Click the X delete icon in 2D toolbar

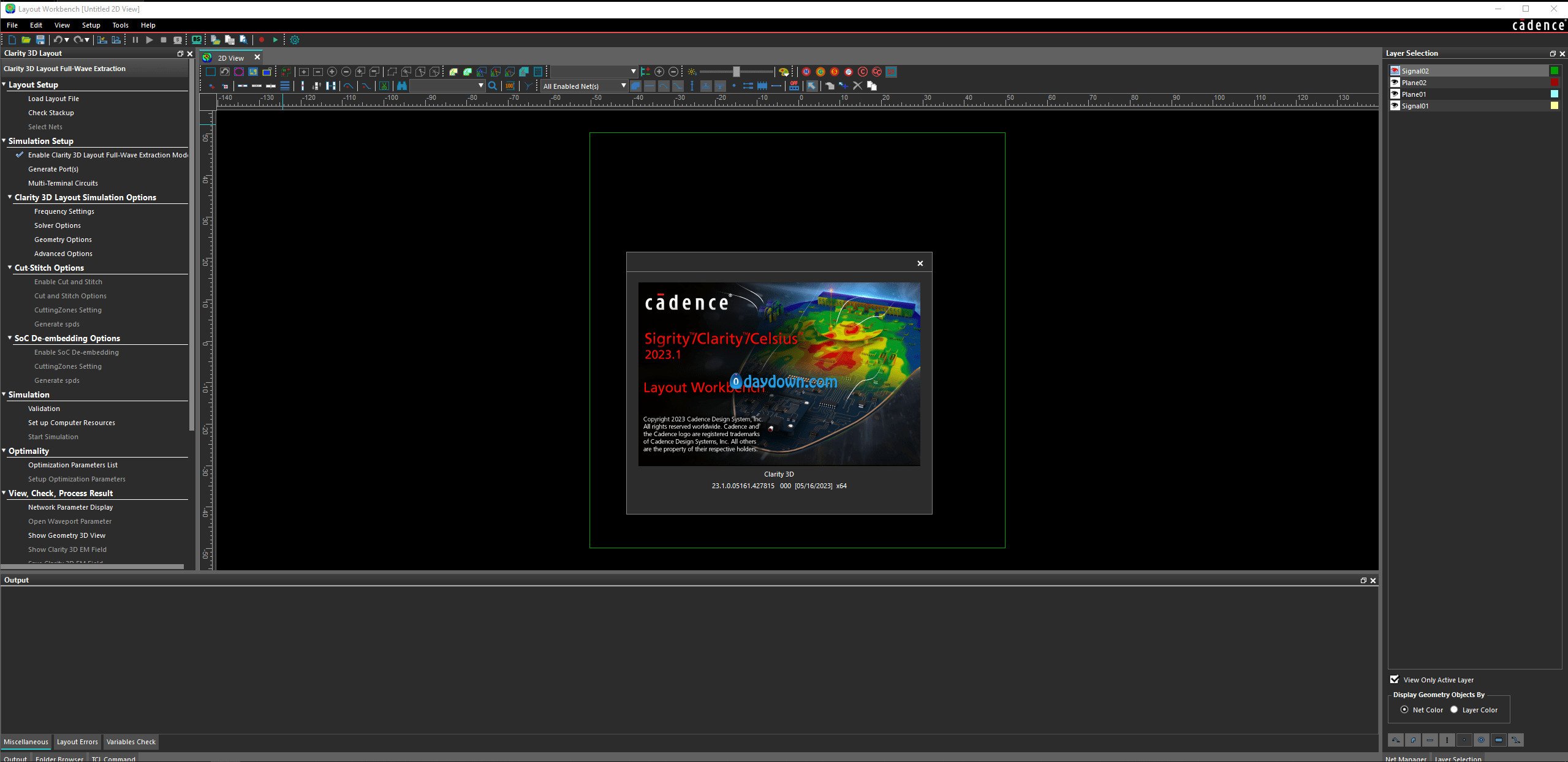pyautogui.click(x=858, y=86)
